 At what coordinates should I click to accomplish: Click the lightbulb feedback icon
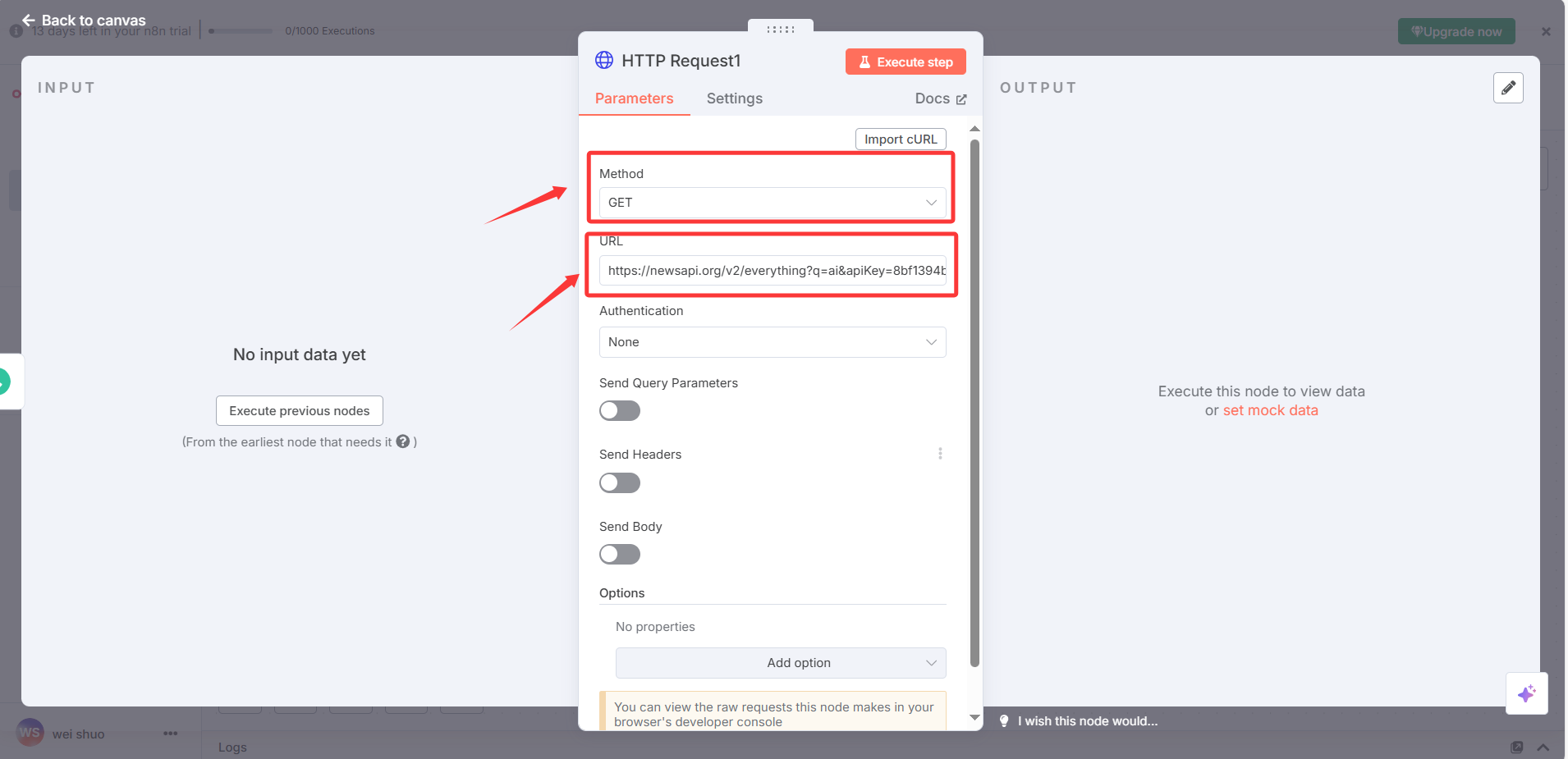tap(1004, 720)
